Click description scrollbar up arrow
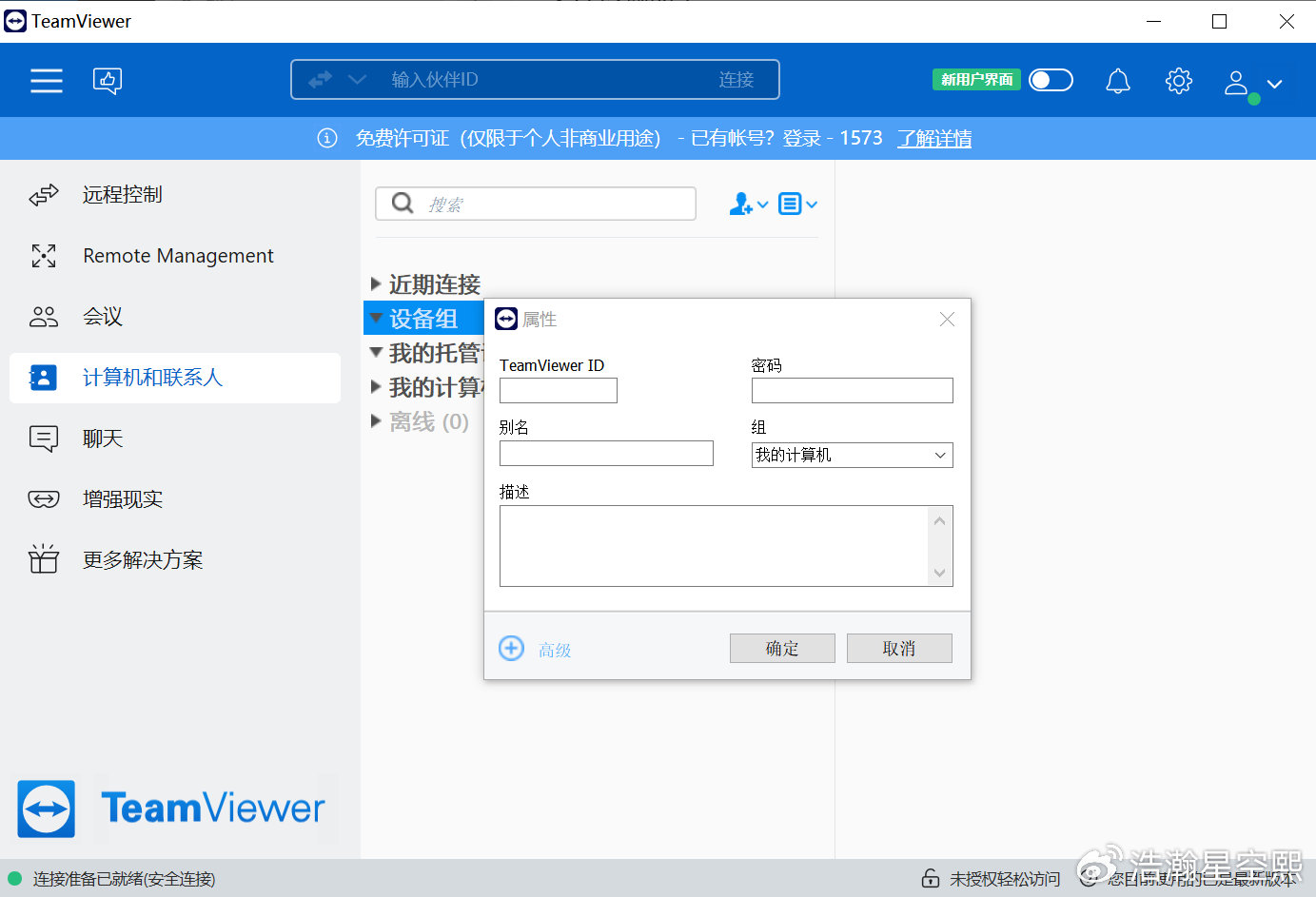The image size is (1316, 897). click(939, 520)
